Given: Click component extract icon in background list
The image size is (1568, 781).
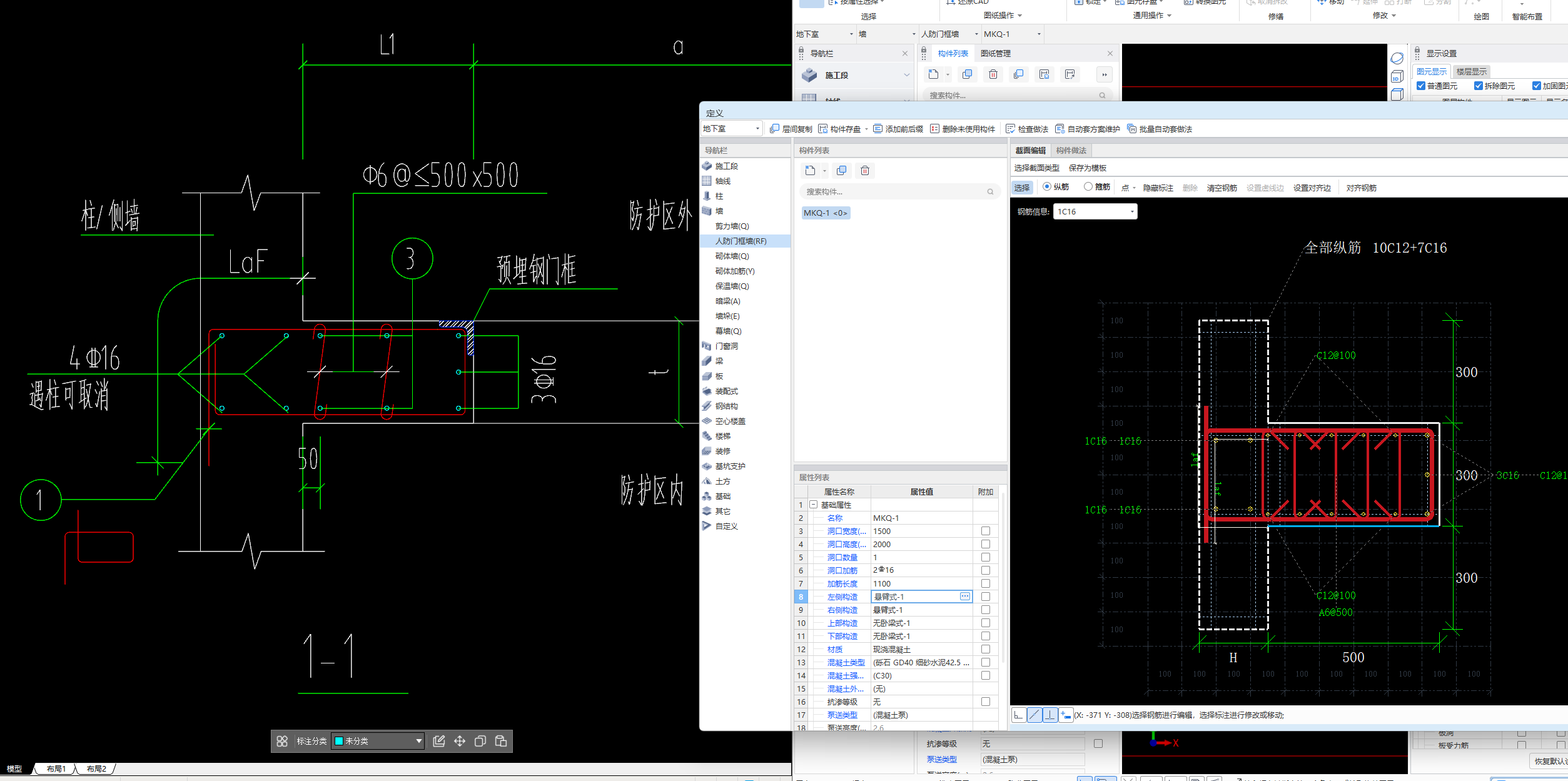Looking at the screenshot, I should pos(1070,74).
